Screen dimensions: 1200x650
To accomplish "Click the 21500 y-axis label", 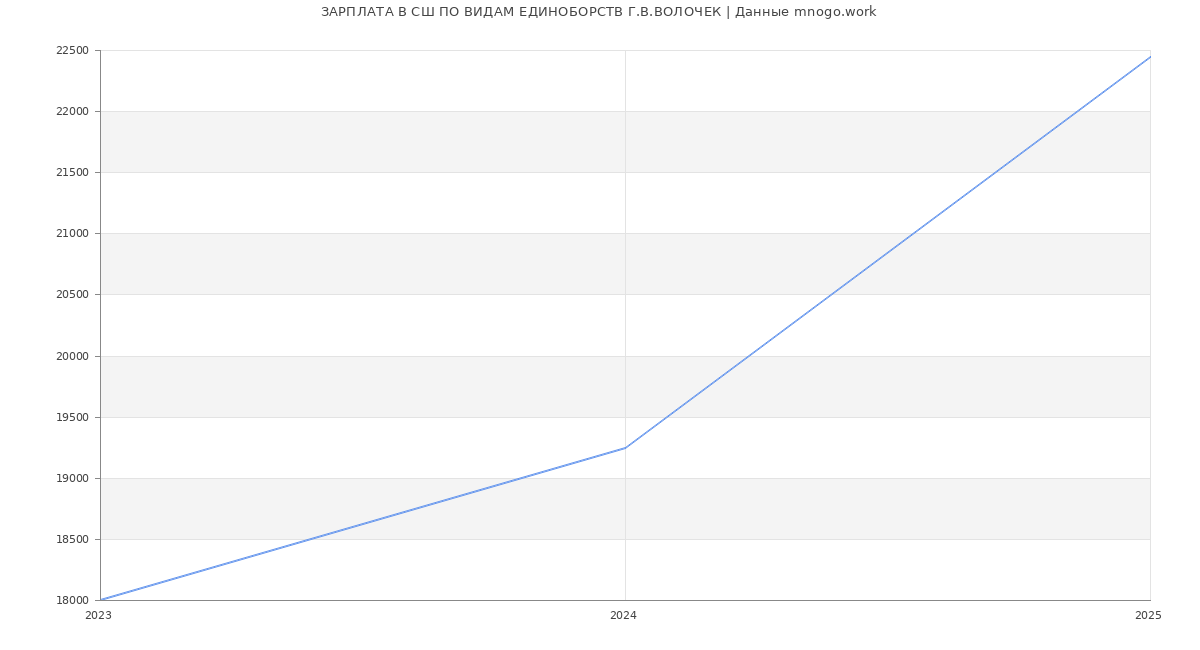I will pyautogui.click(x=71, y=173).
